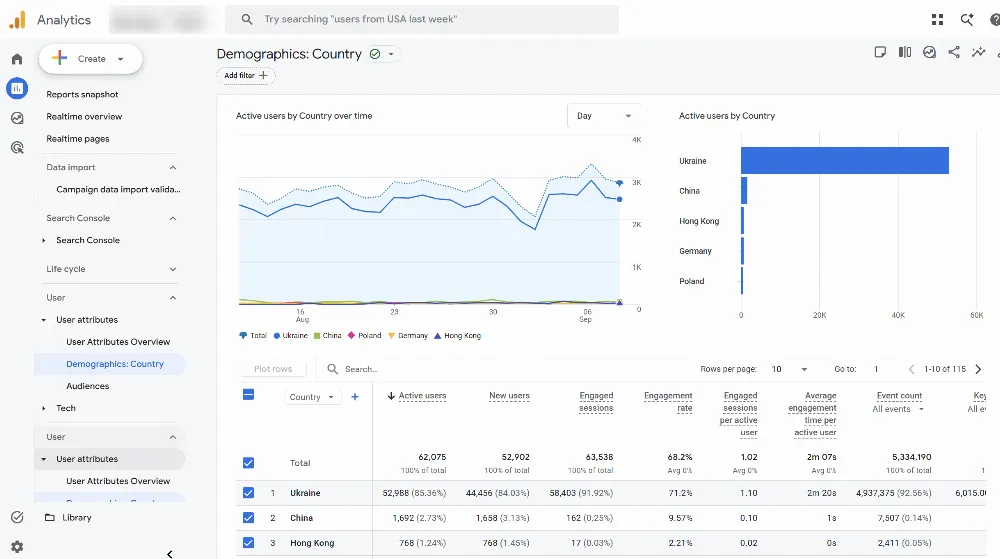
Task: Open the Reports icon in left rail
Action: click(17, 88)
